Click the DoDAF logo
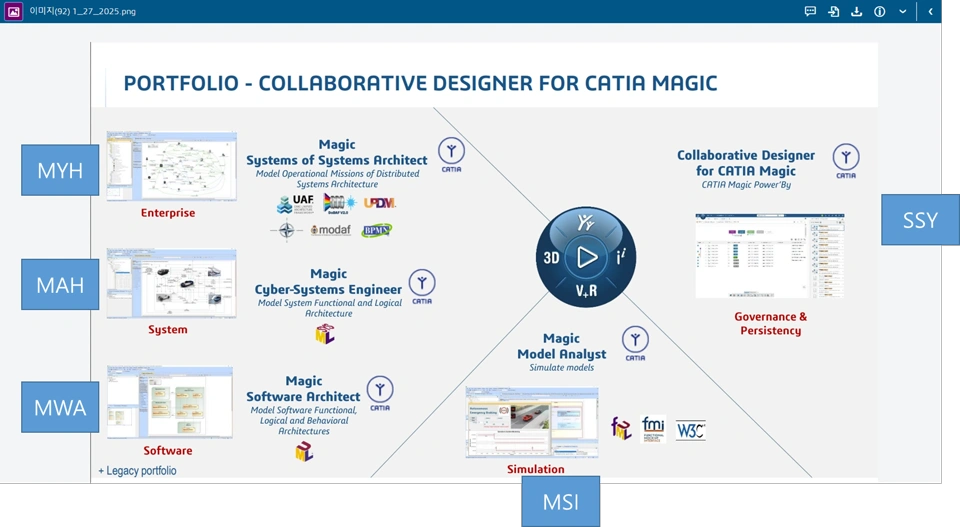 (339, 203)
